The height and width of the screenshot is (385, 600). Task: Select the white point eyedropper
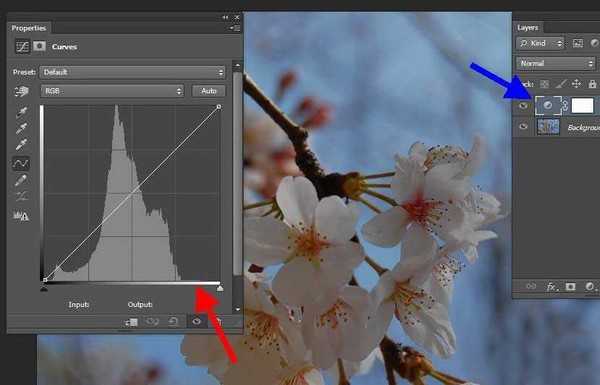[x=21, y=144]
